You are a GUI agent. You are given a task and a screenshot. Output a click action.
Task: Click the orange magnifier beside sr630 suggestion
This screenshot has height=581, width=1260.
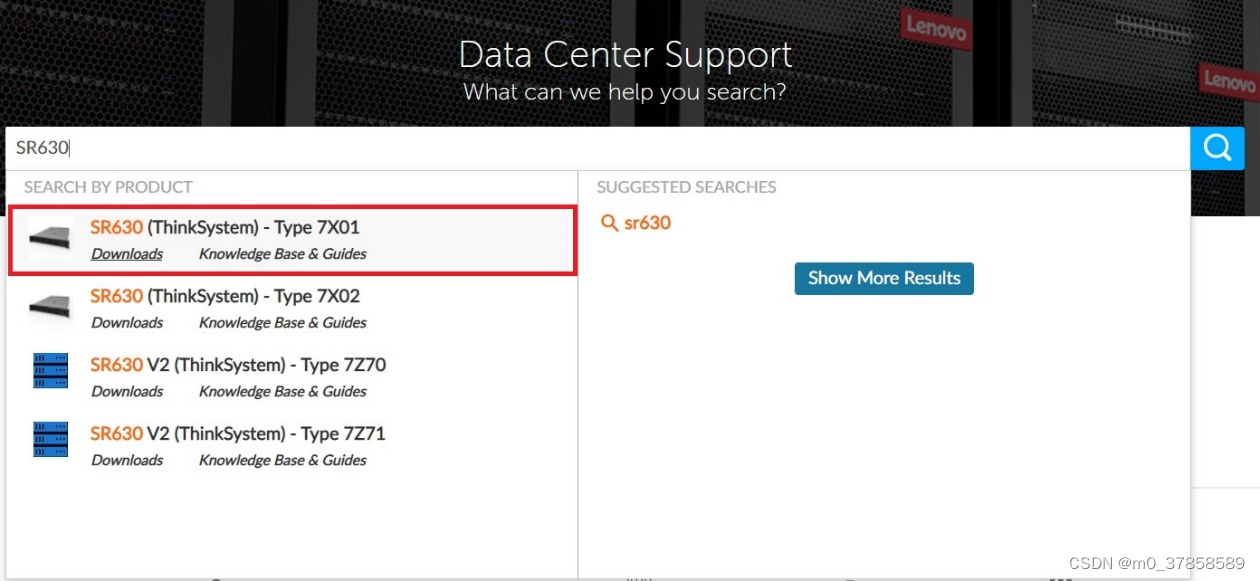(x=608, y=223)
